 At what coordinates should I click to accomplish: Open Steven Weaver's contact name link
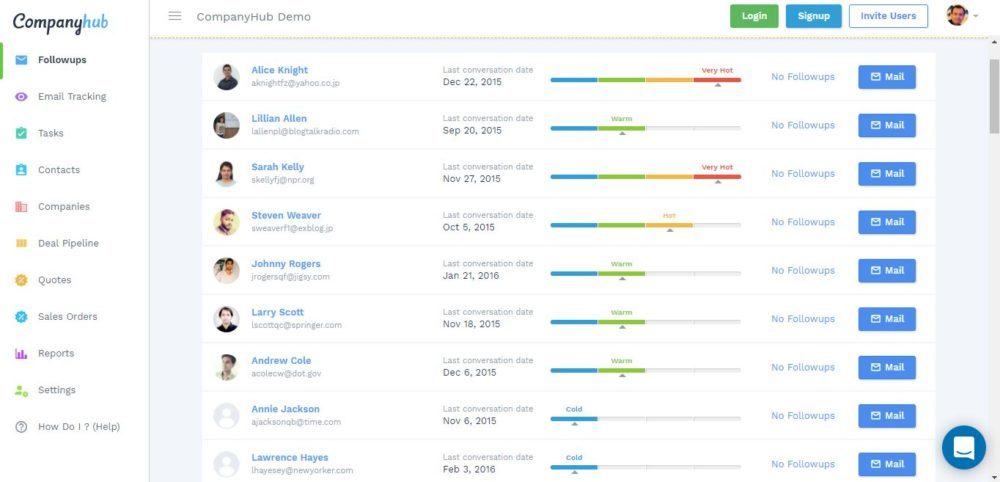(x=286, y=215)
